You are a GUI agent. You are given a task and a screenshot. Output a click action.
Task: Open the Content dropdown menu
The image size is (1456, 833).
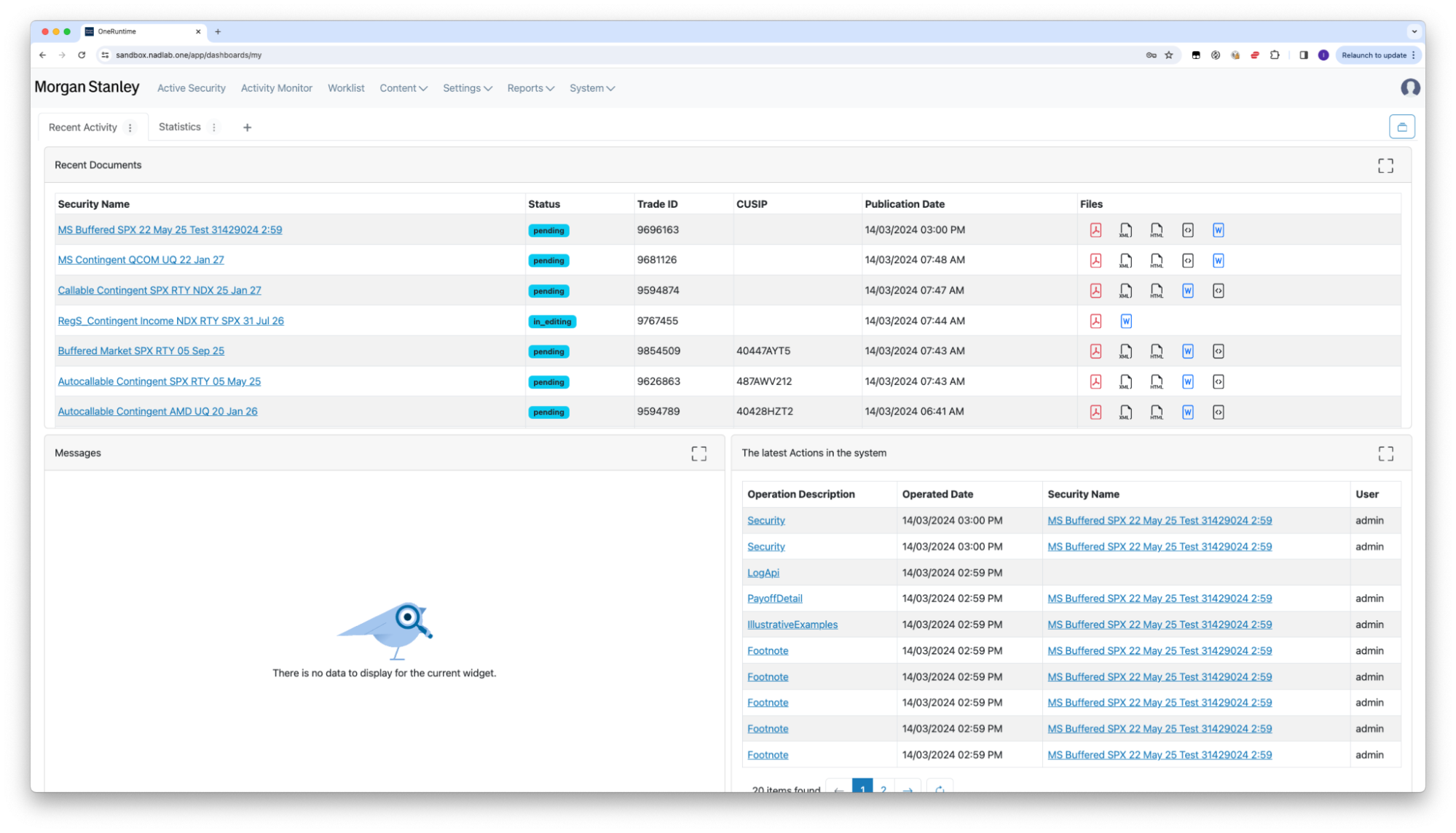tap(403, 88)
